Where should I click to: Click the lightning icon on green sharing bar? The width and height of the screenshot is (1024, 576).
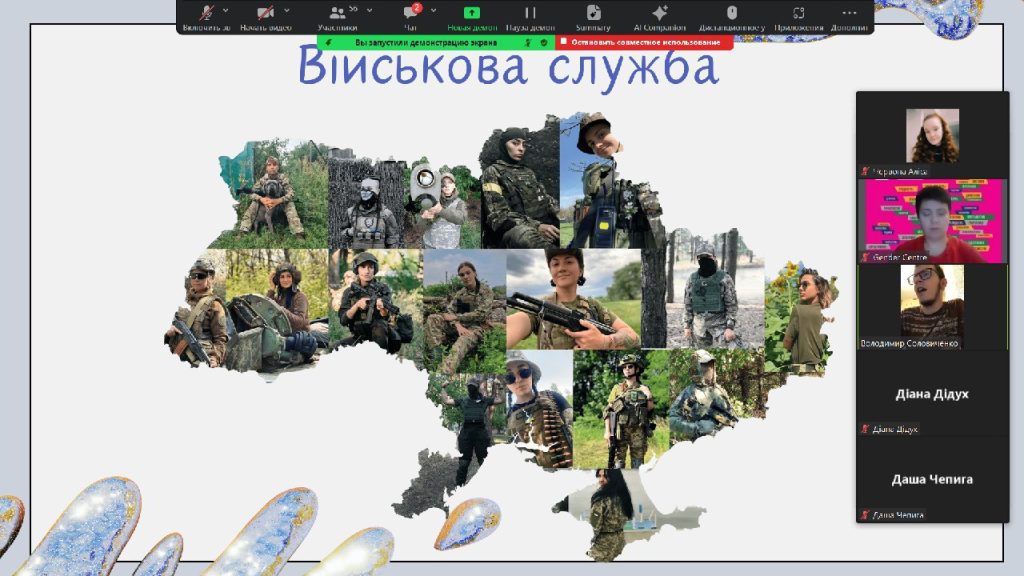[x=328, y=42]
